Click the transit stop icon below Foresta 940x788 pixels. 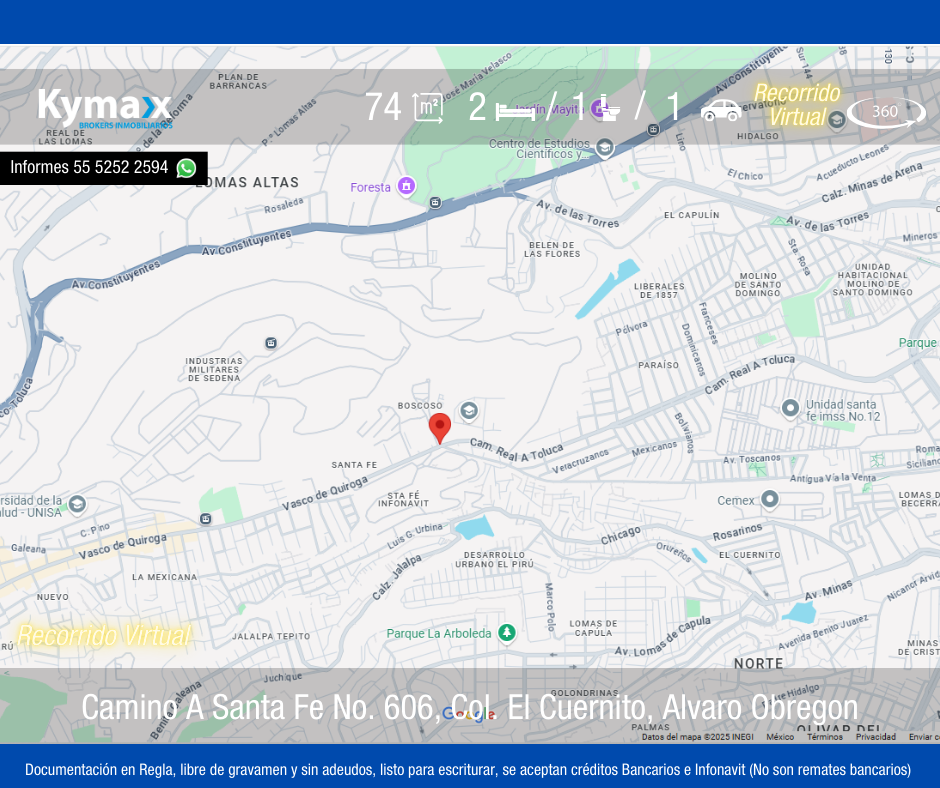point(436,203)
